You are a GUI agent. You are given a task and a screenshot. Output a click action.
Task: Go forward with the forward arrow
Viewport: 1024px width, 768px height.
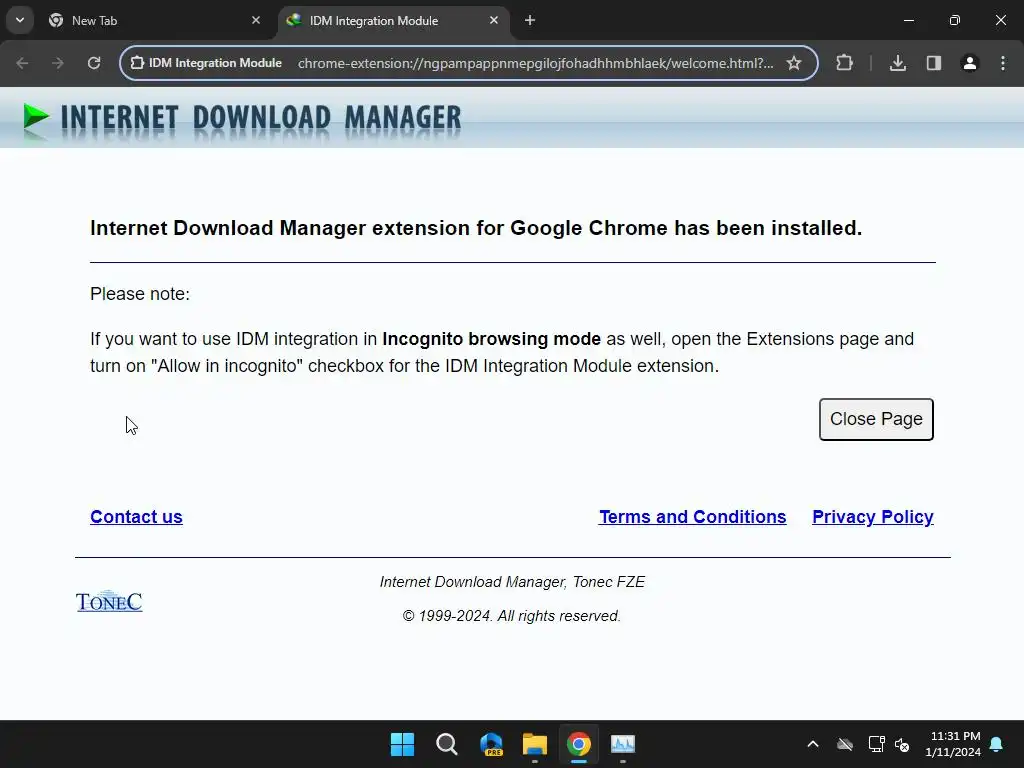pos(58,63)
